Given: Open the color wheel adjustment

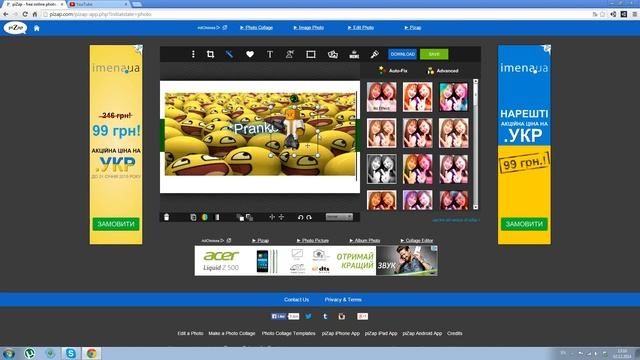Looking at the screenshot, I should [204, 217].
